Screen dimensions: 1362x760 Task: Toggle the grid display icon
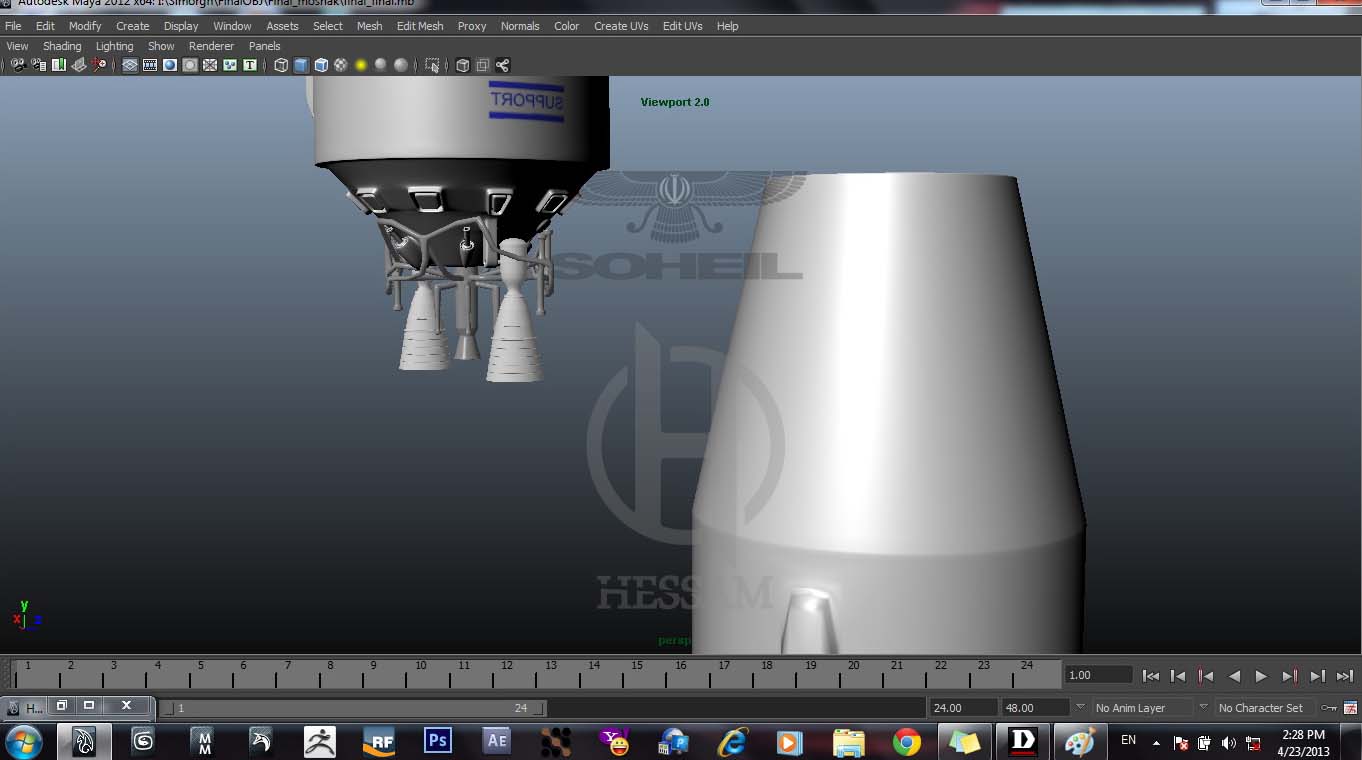(x=130, y=65)
